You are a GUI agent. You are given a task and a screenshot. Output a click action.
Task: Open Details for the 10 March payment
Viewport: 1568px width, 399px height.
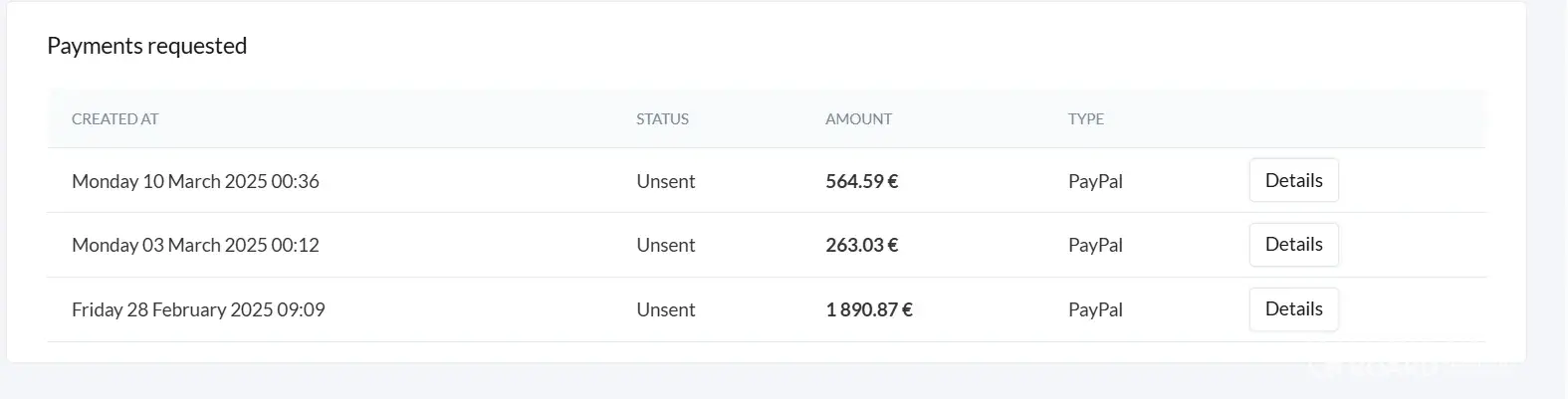click(1293, 180)
